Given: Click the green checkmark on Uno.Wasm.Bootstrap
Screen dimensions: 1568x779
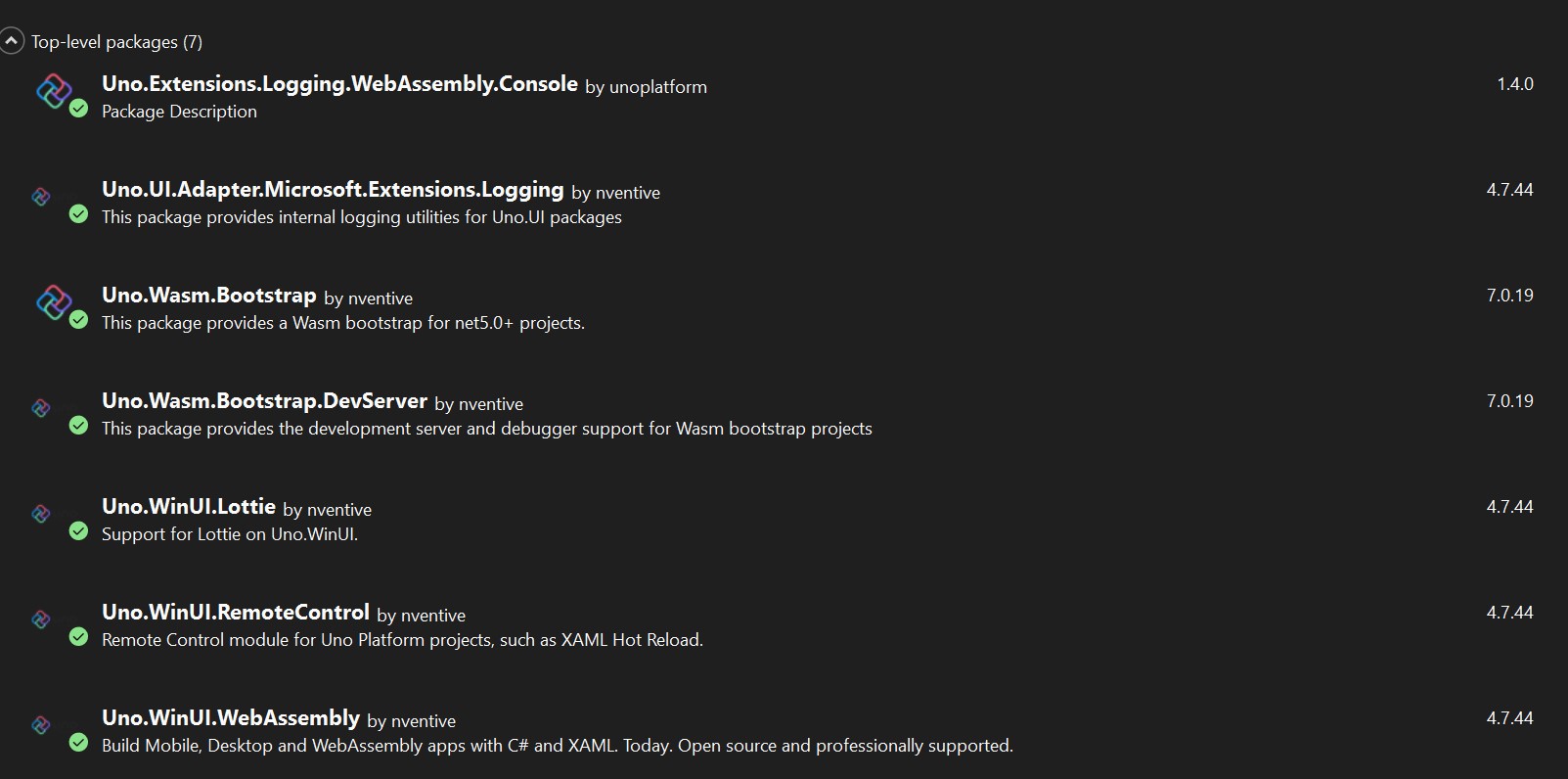Looking at the screenshot, I should [79, 320].
